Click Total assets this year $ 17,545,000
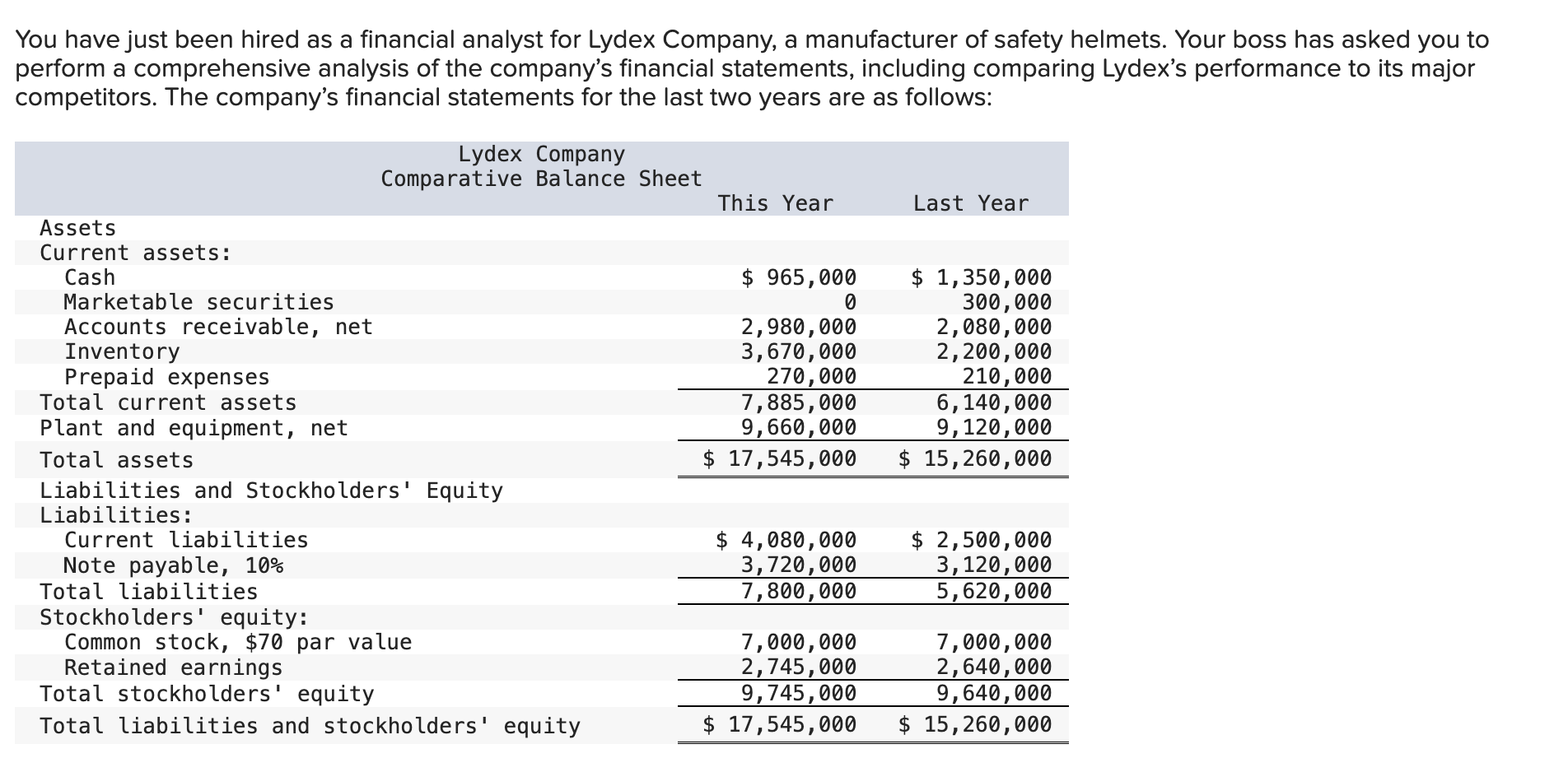 pyautogui.click(x=779, y=458)
